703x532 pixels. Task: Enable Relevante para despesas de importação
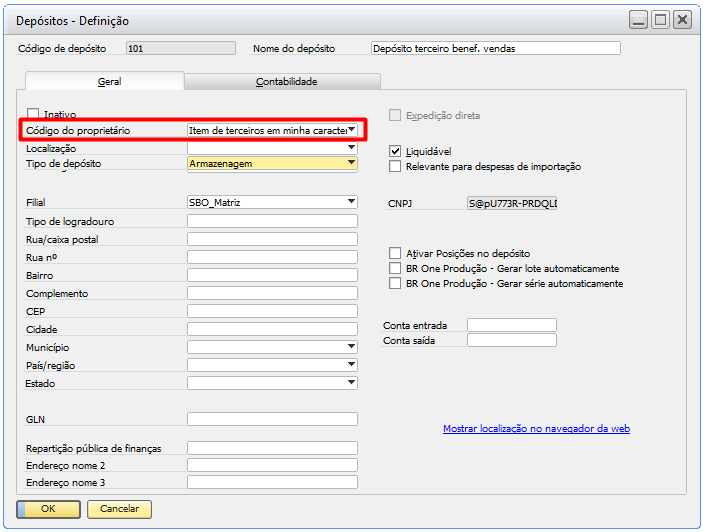395,167
